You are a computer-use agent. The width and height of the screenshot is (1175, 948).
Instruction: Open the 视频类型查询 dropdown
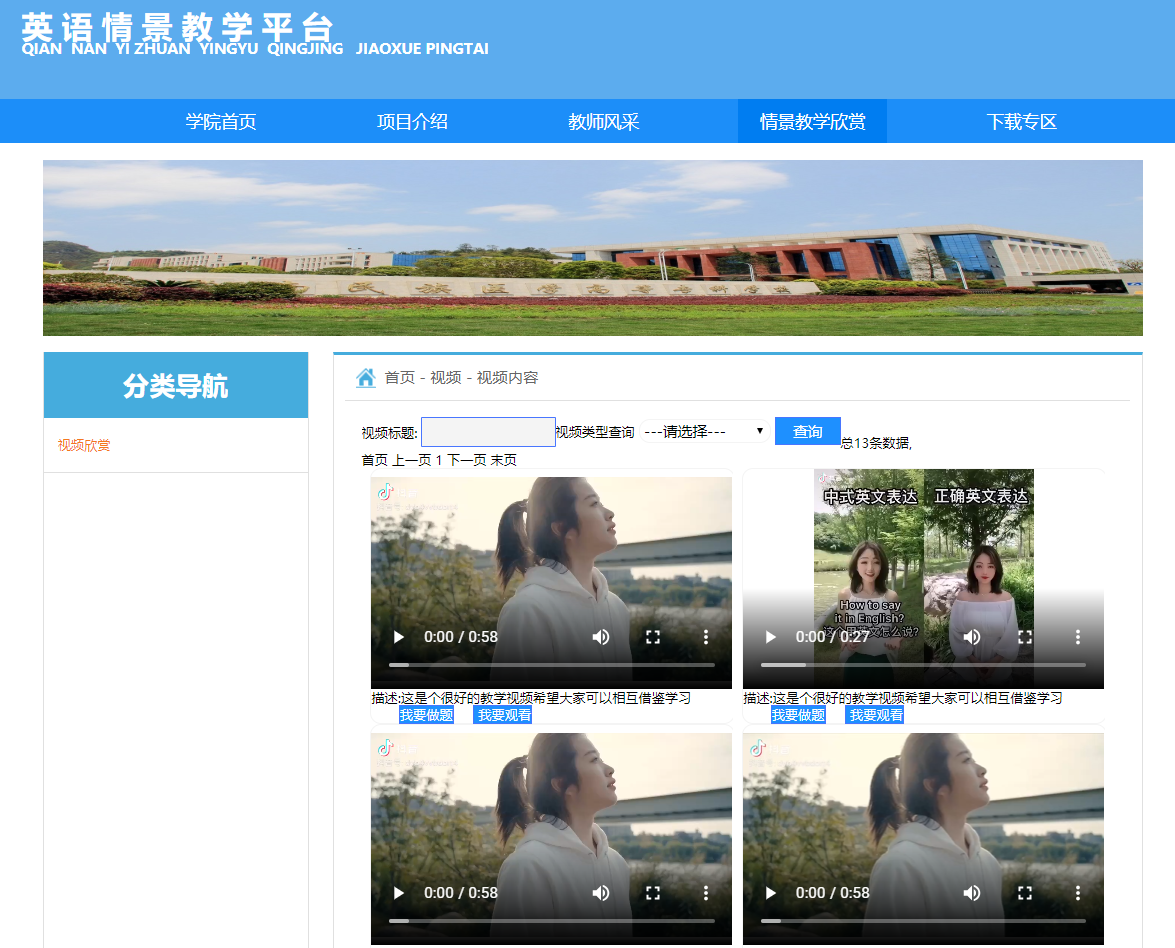click(704, 432)
